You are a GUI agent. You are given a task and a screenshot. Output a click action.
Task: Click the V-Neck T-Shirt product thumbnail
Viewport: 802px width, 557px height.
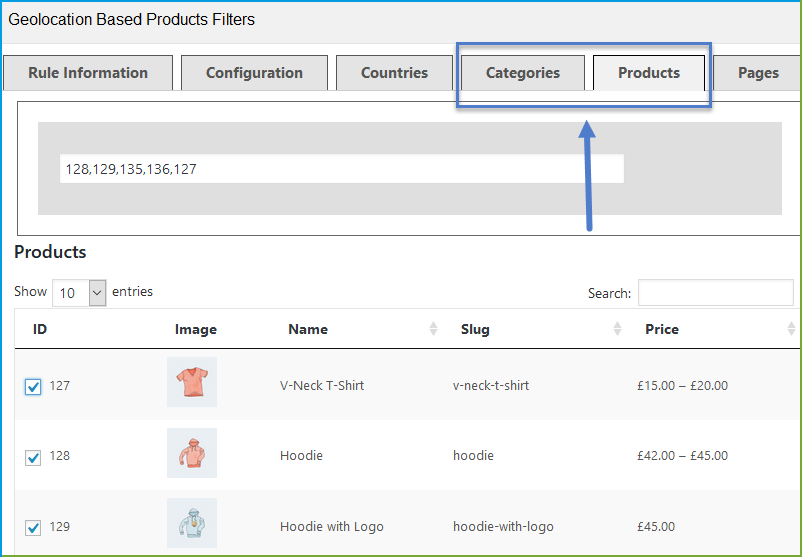click(x=191, y=382)
